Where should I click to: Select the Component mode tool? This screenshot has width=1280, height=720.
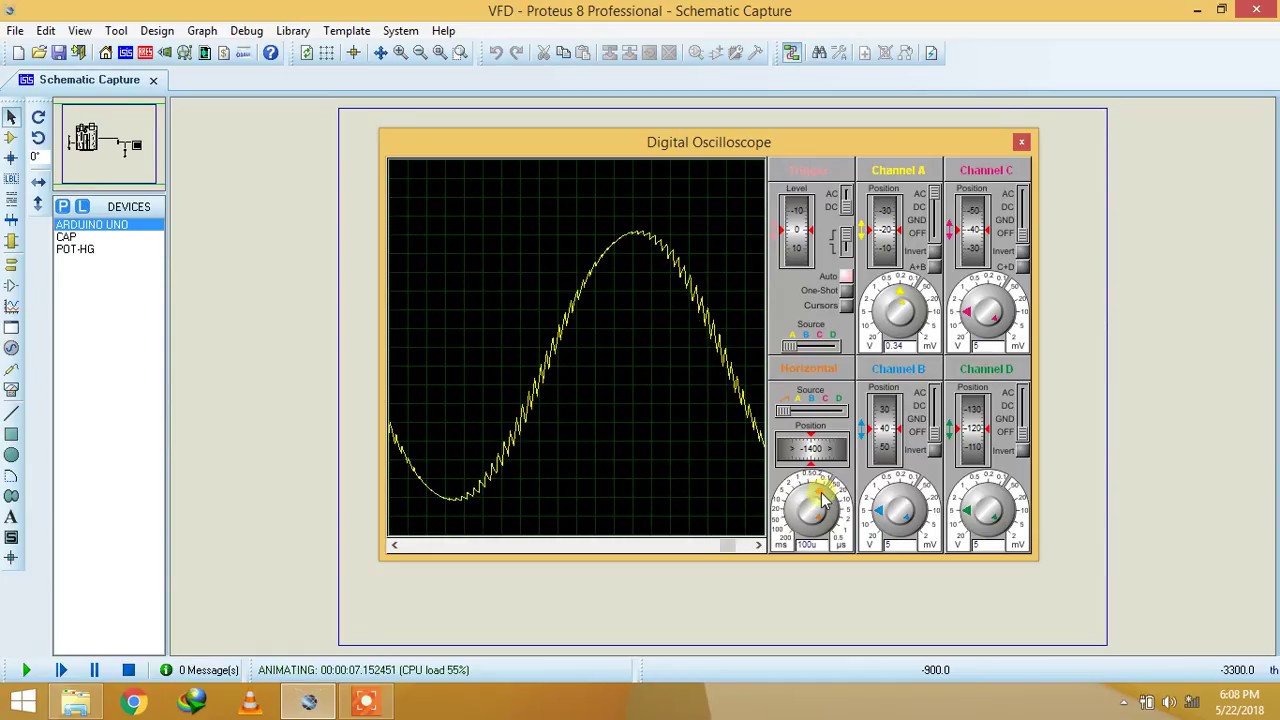pyautogui.click(x=11, y=138)
